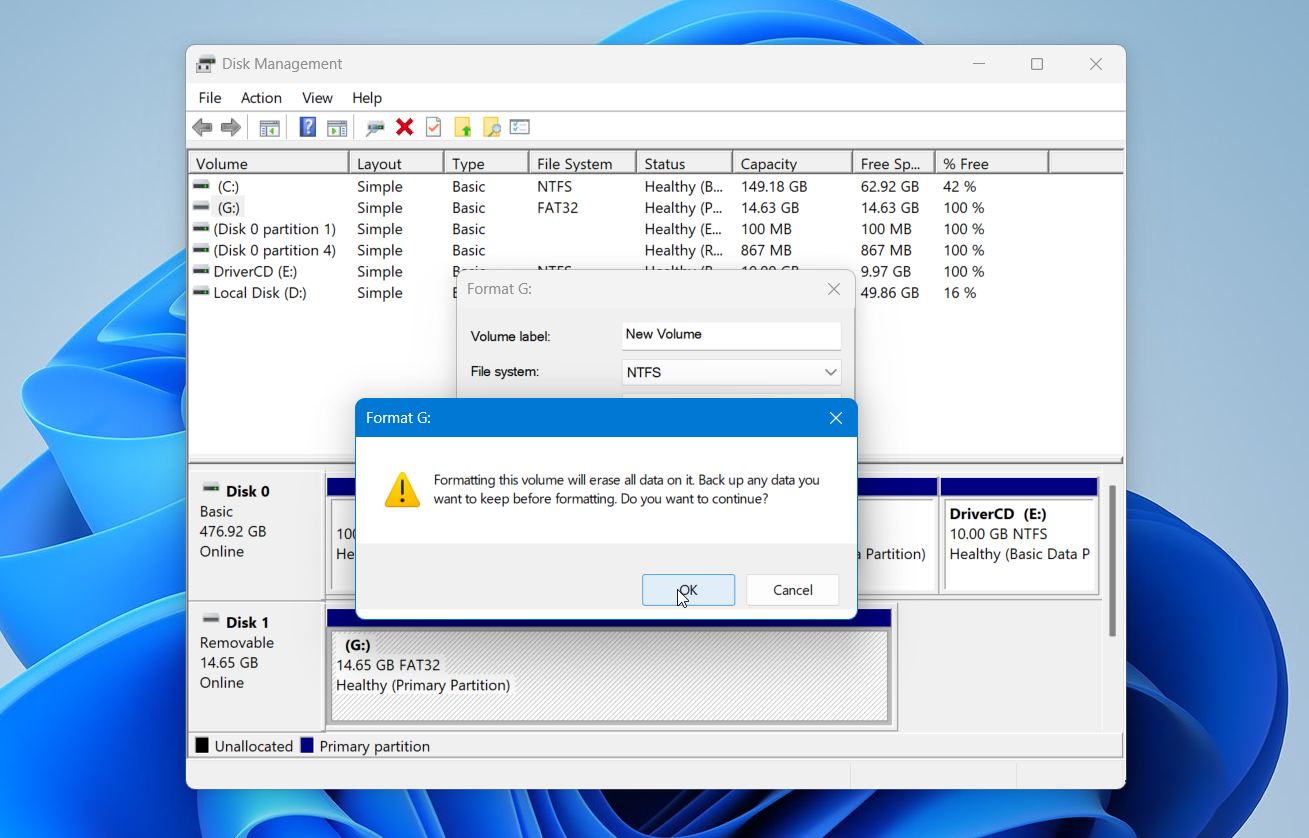Open the View menu
Viewport: 1309px width, 838px height.
click(317, 98)
